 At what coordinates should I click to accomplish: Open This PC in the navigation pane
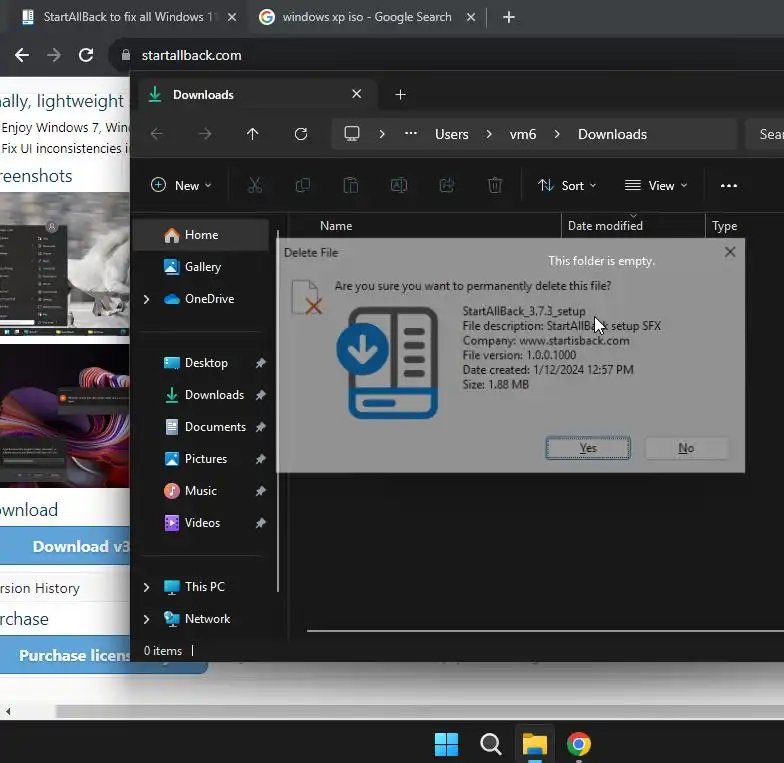204,586
